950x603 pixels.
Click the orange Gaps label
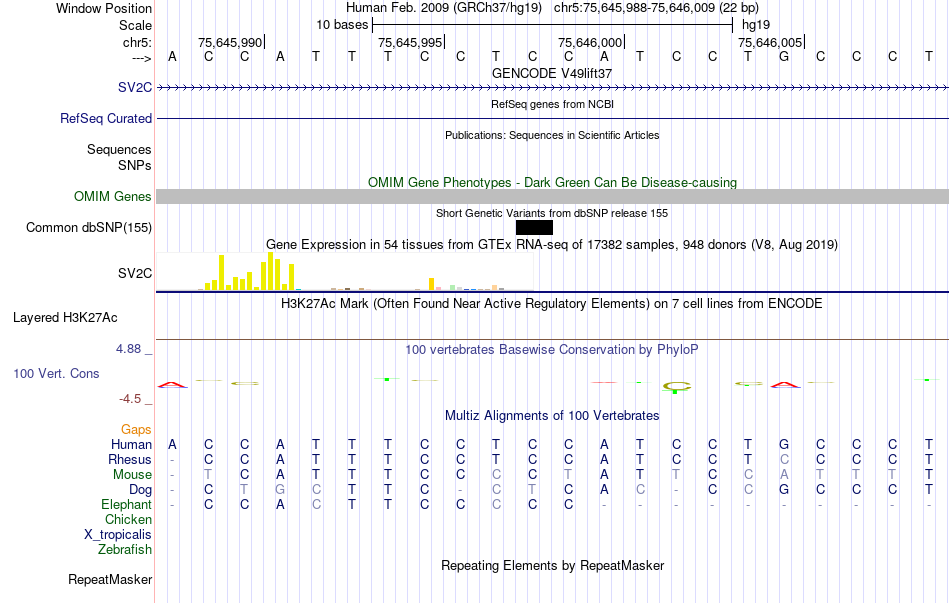pyautogui.click(x=136, y=430)
